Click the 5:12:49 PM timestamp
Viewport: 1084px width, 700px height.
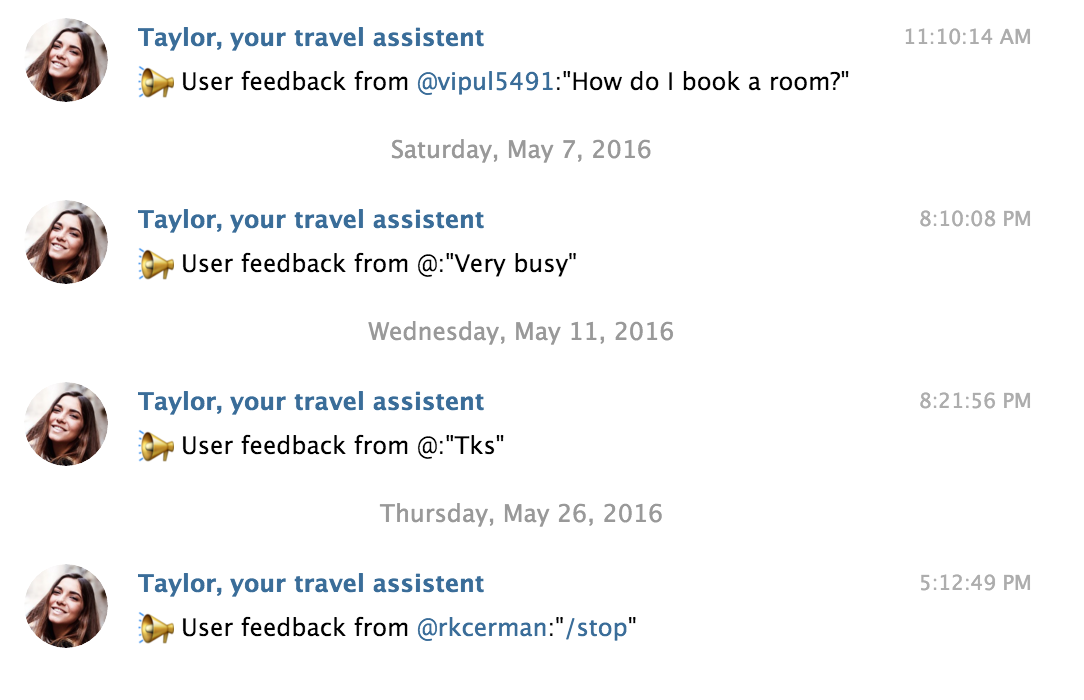click(978, 583)
